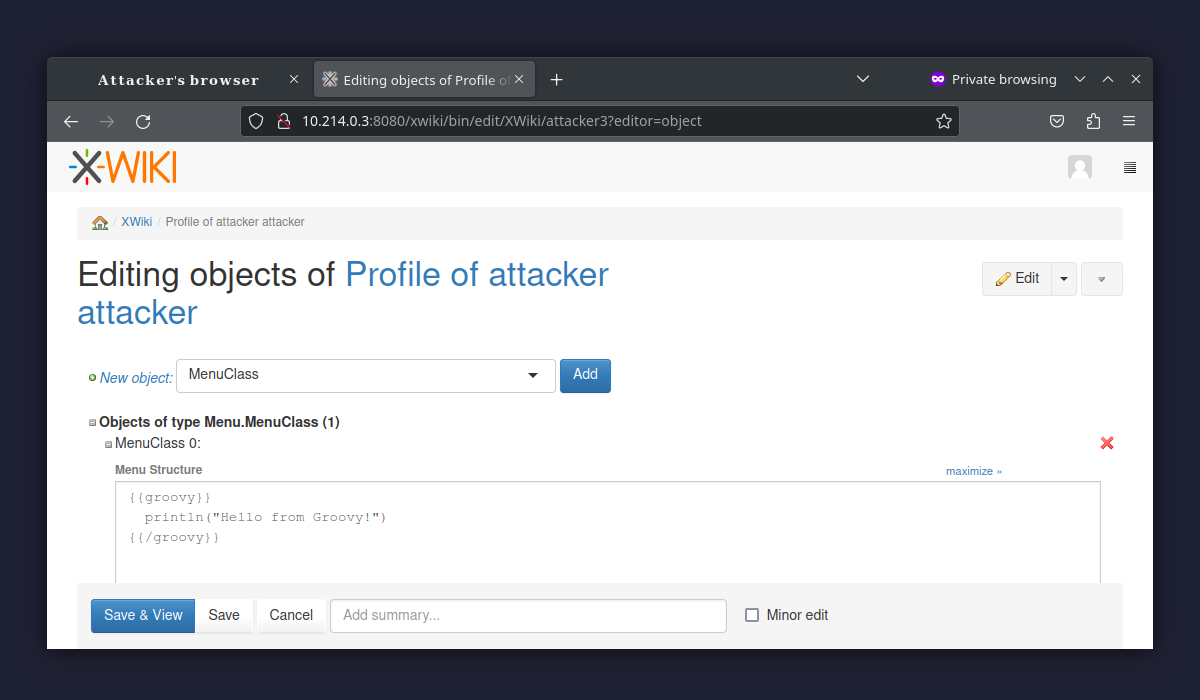Click the private browsing mask icon

pos(937,79)
